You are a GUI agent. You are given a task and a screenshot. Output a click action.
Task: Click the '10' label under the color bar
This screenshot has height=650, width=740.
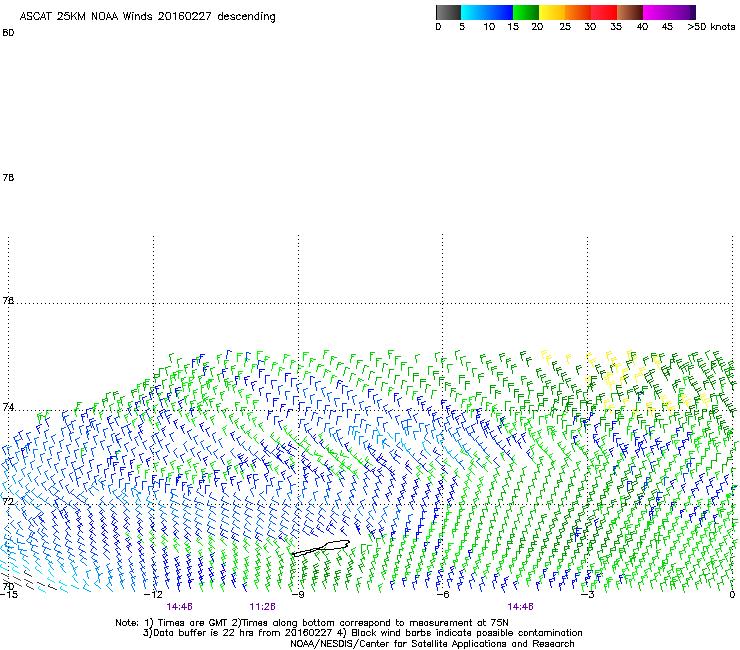489,27
